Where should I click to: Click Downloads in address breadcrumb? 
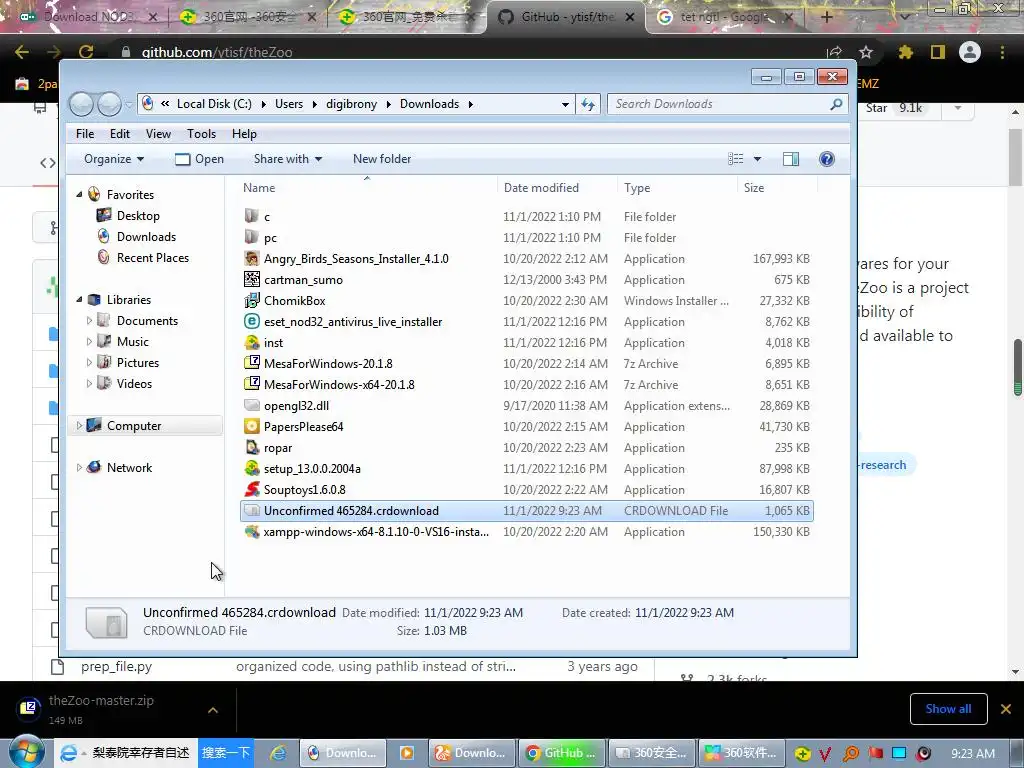coord(429,104)
